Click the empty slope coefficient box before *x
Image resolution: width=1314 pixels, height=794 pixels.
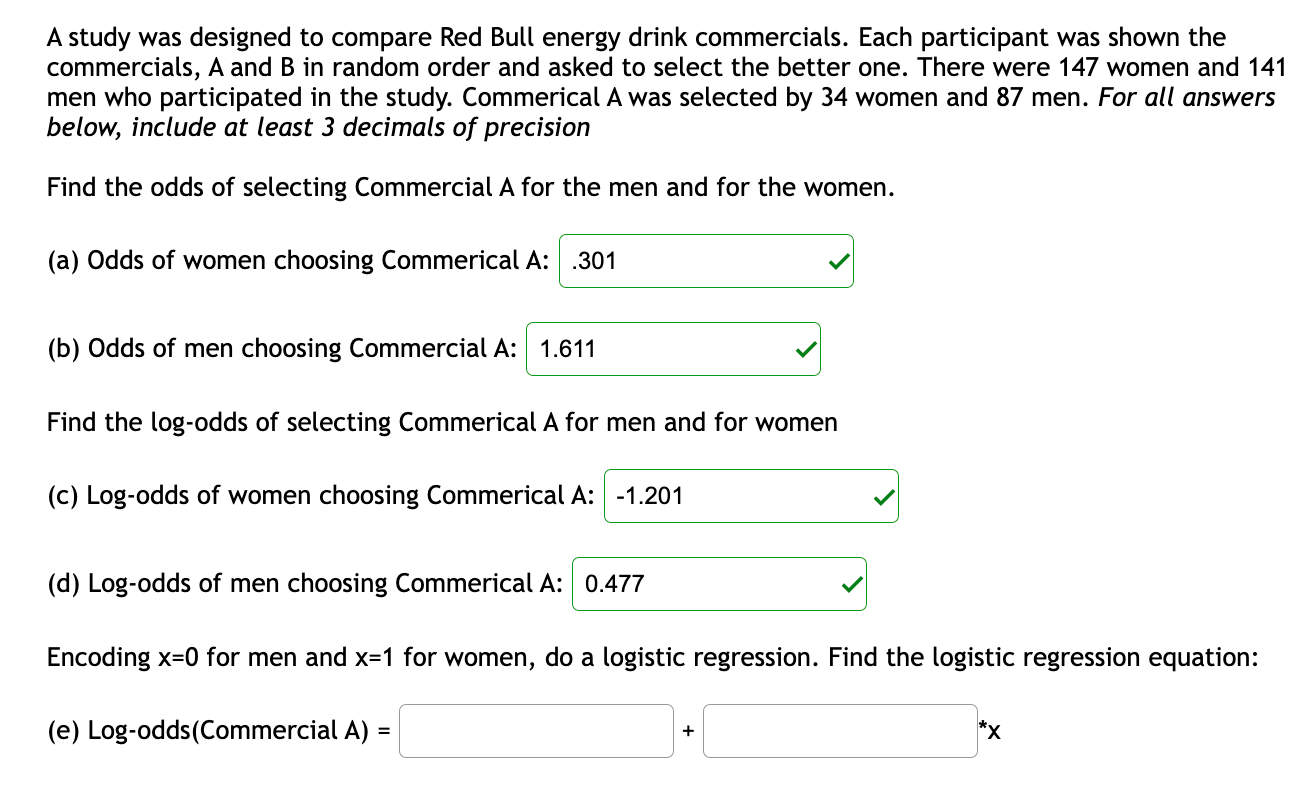point(840,731)
